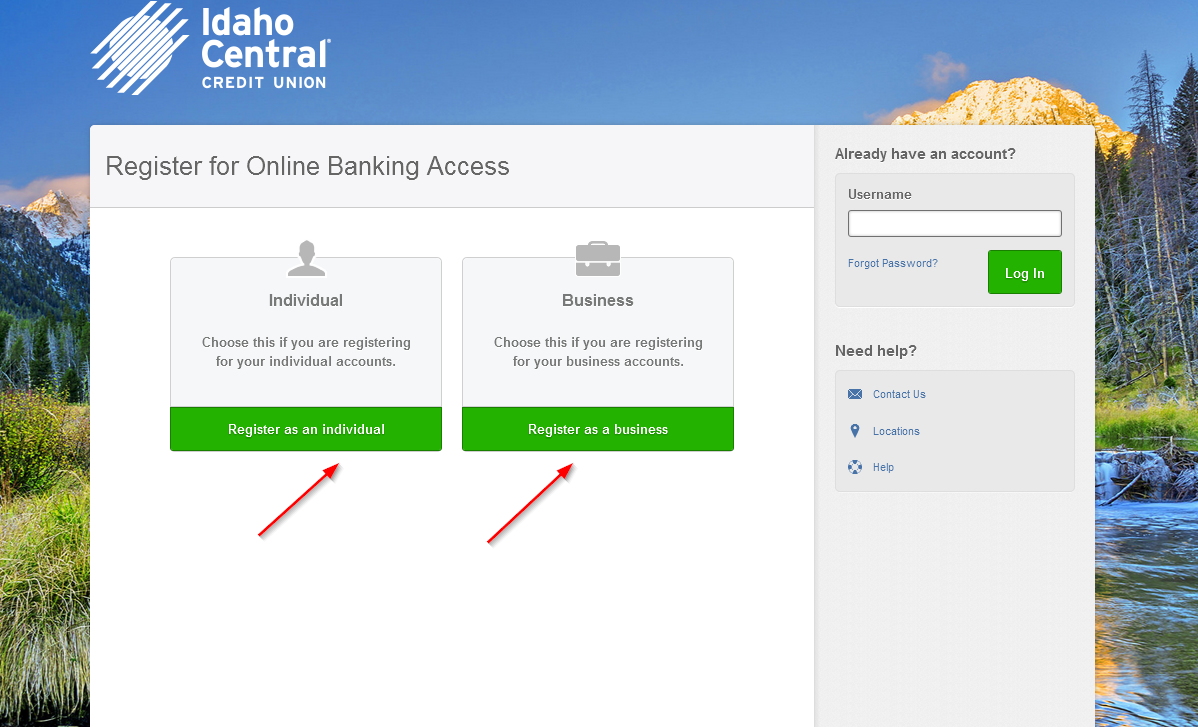Click the Business card heading
Image resolution: width=1198 pixels, height=727 pixels.
click(598, 300)
